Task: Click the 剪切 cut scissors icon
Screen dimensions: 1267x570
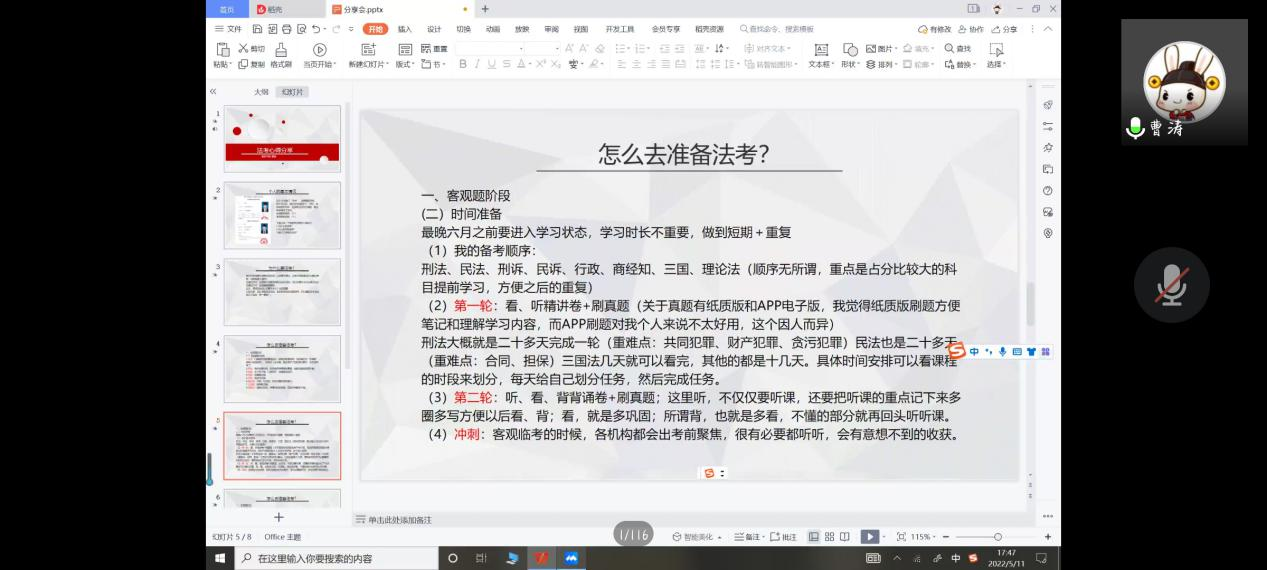Action: coord(243,48)
